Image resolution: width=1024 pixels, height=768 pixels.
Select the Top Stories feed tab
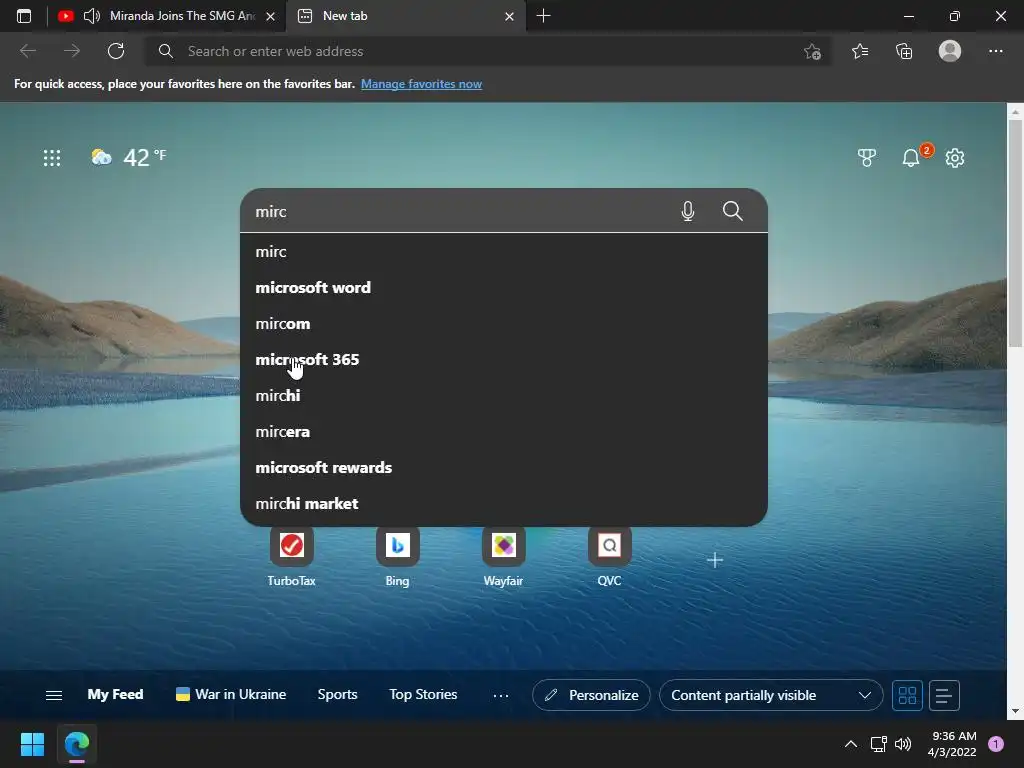coord(423,694)
